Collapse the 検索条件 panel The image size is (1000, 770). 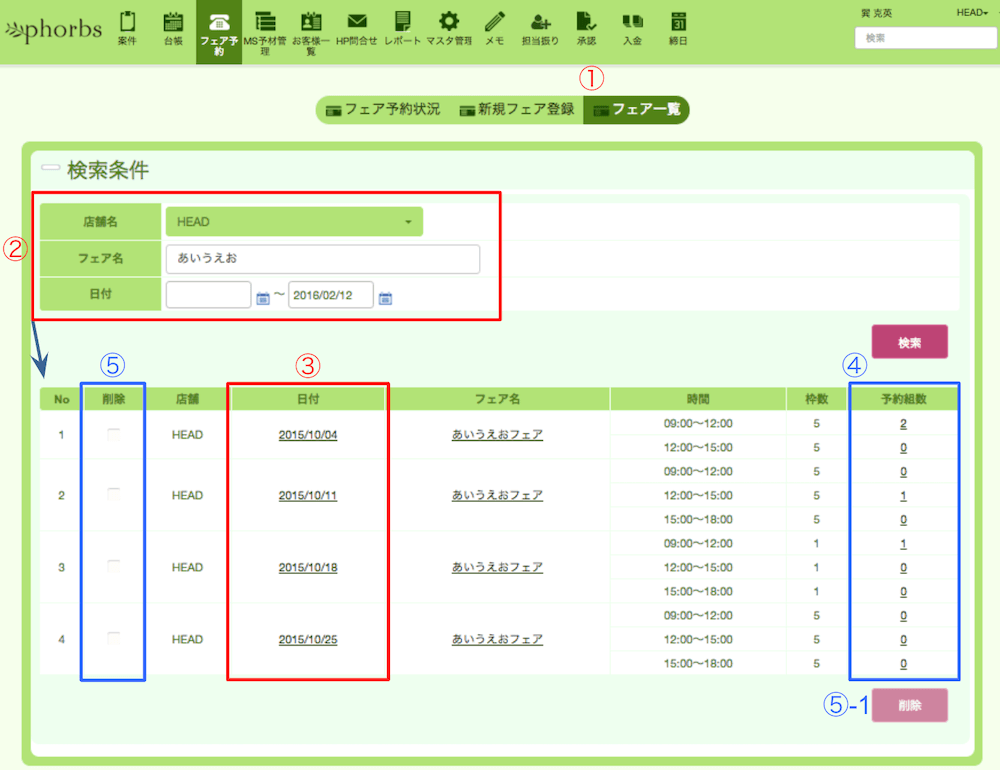50,168
